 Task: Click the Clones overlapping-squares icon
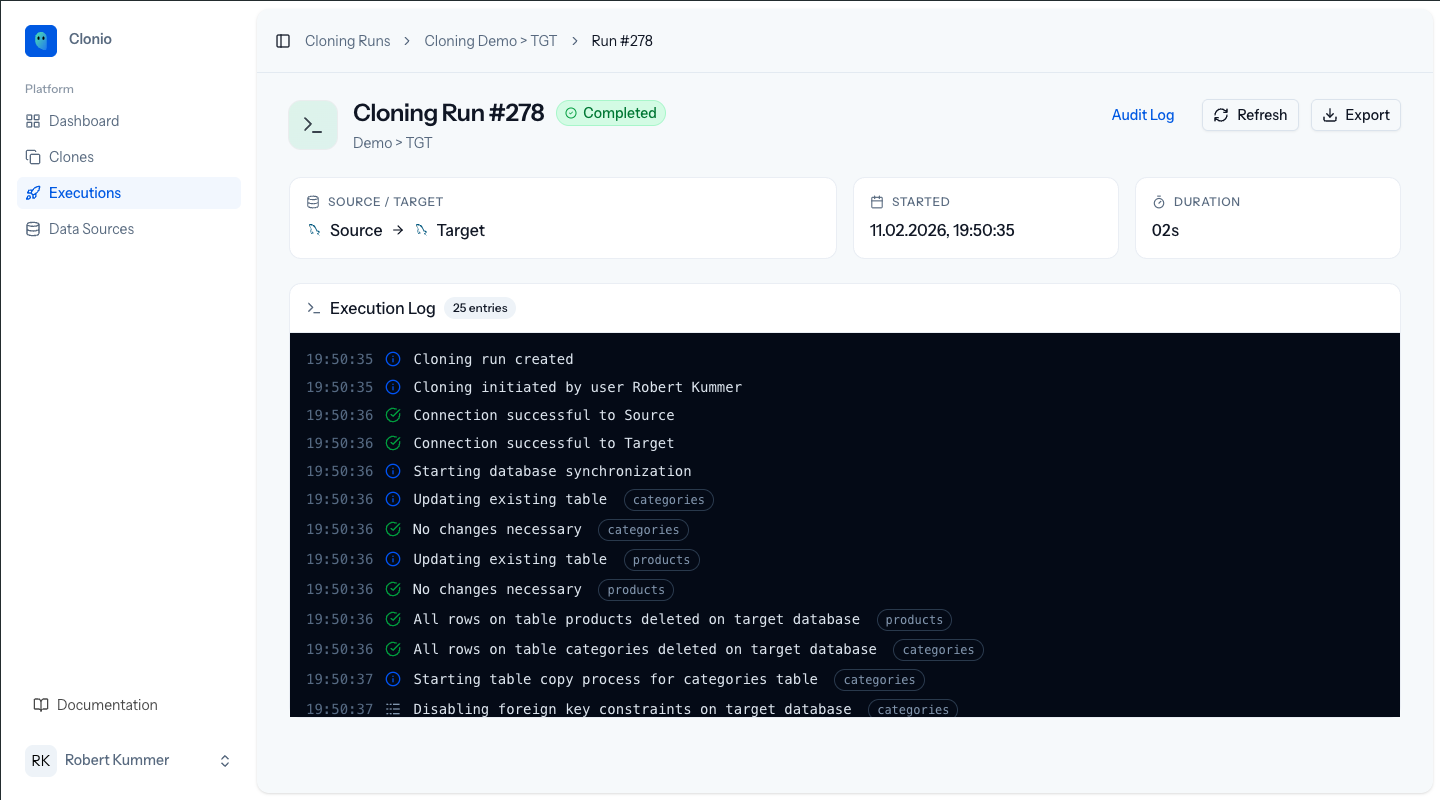35,156
